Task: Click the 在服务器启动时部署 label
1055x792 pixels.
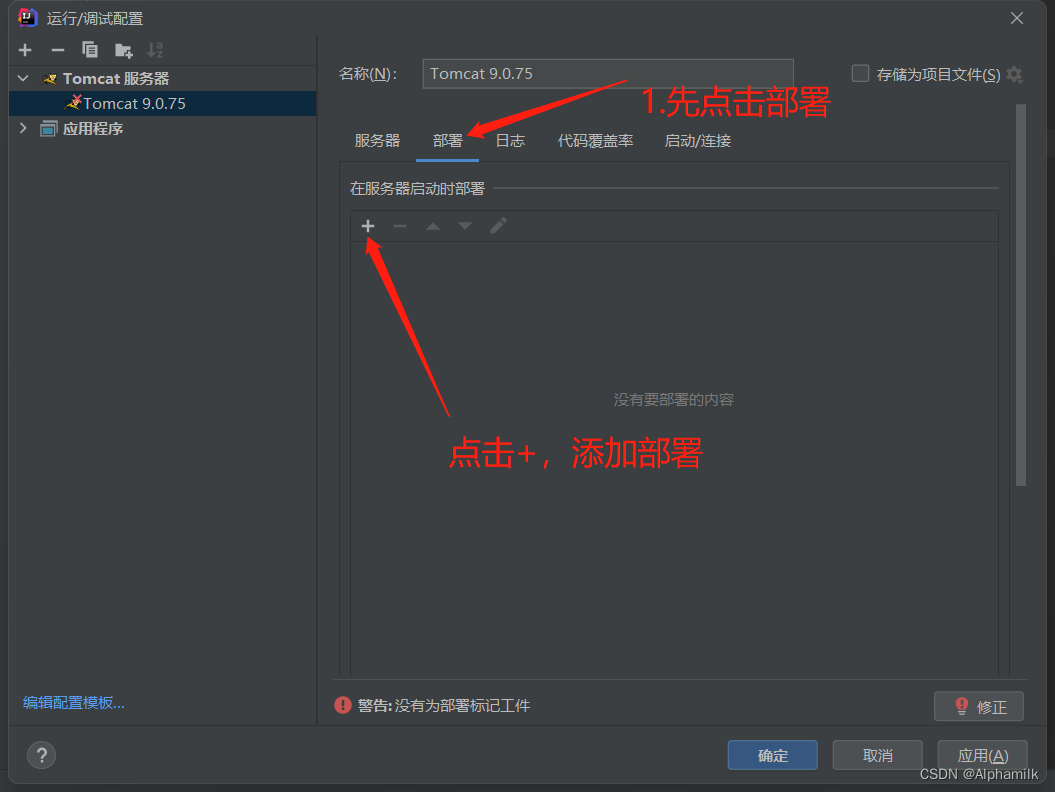Action: [417, 188]
